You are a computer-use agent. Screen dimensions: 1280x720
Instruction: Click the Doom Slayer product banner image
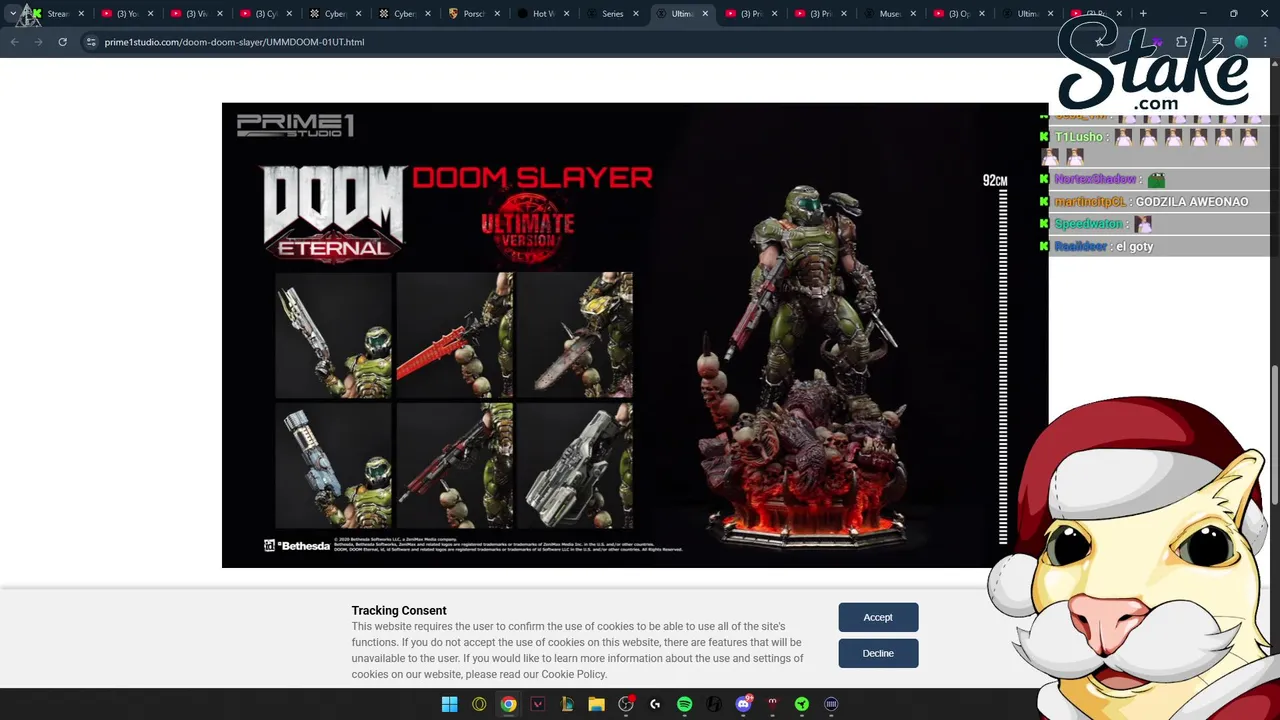click(x=635, y=335)
